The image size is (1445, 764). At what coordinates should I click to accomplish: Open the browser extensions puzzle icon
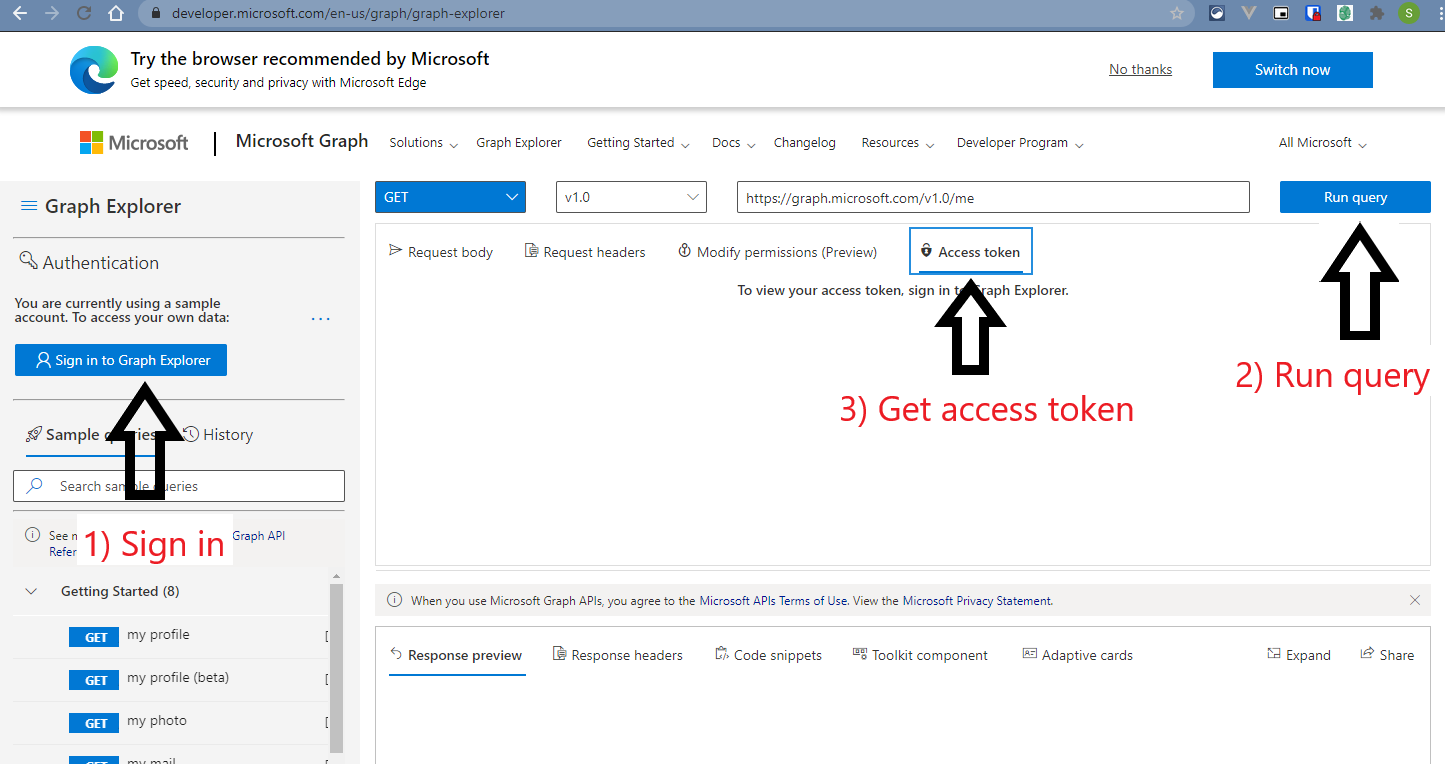tap(1377, 14)
